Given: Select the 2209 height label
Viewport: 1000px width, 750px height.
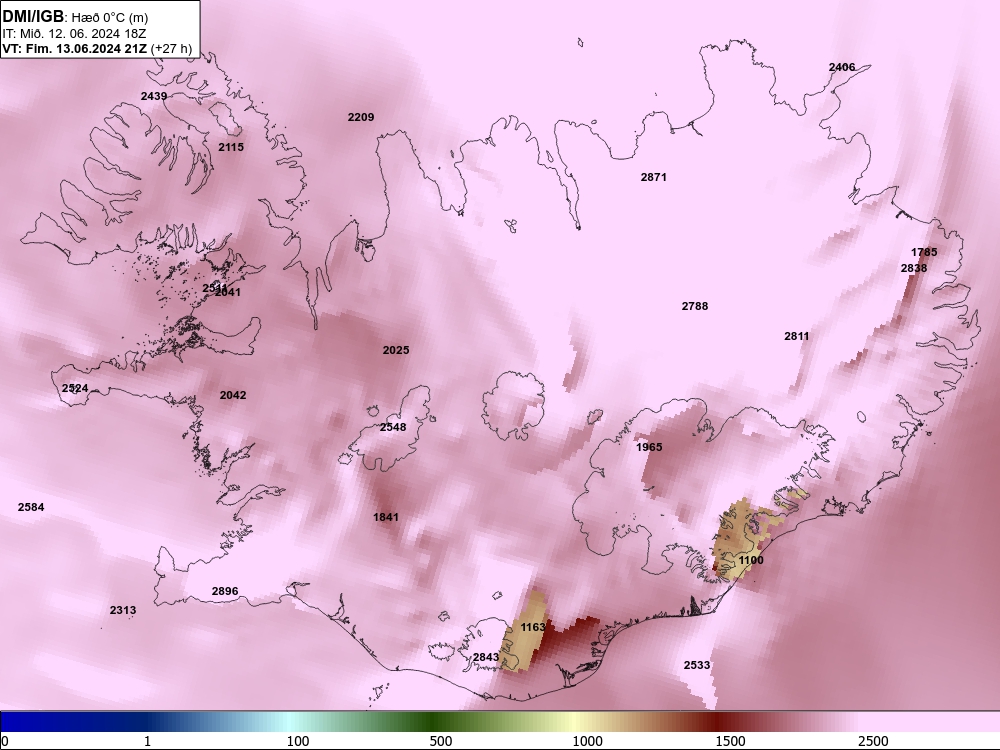Looking at the screenshot, I should (x=361, y=117).
